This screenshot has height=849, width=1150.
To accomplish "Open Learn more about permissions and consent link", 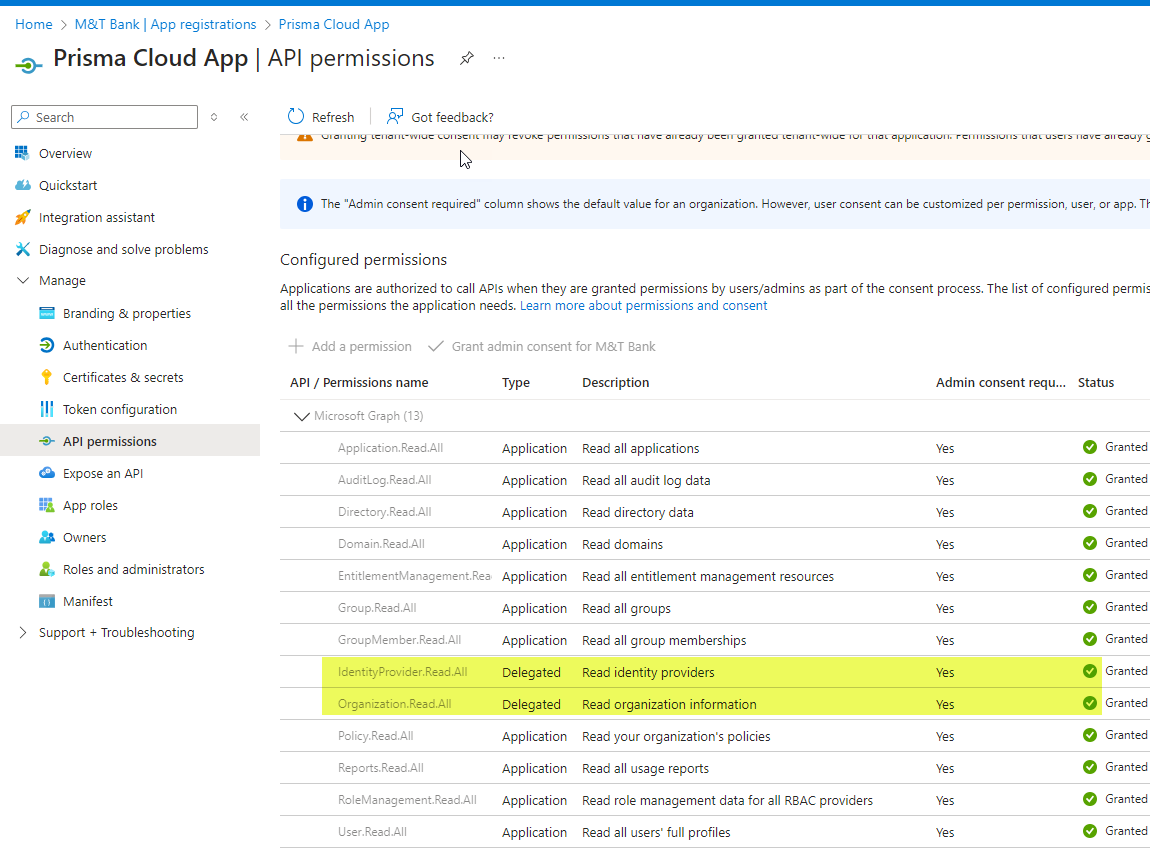I will 643,306.
